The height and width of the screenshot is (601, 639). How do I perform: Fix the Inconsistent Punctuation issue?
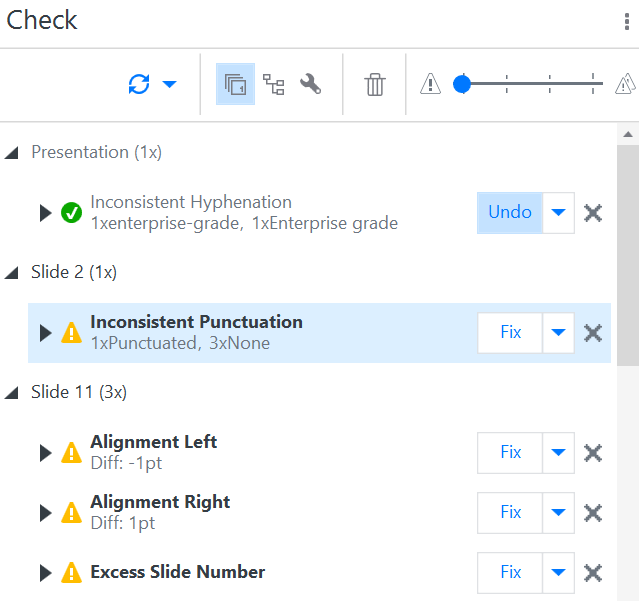click(x=510, y=332)
